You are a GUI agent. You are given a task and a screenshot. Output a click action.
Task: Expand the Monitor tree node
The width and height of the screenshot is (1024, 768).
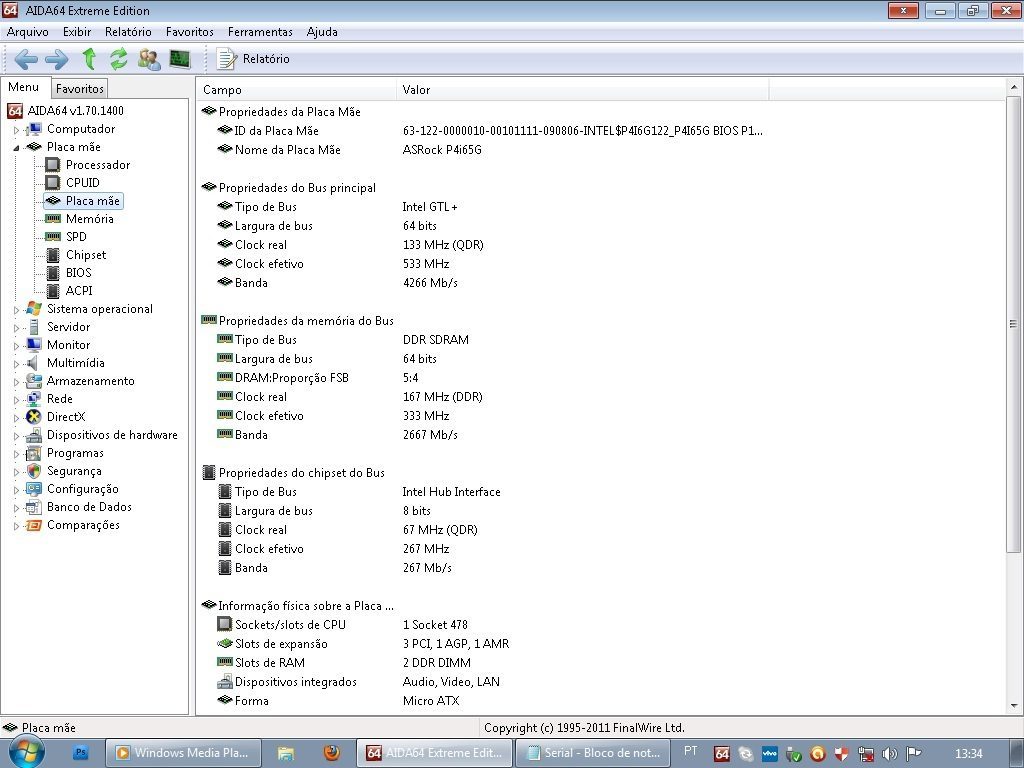pyautogui.click(x=16, y=346)
